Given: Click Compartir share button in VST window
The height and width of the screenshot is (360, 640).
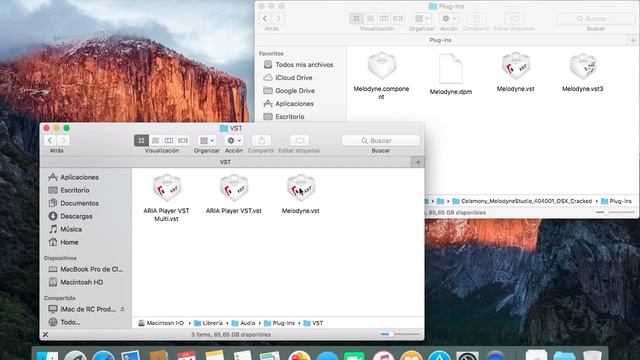Looking at the screenshot, I should [261, 140].
